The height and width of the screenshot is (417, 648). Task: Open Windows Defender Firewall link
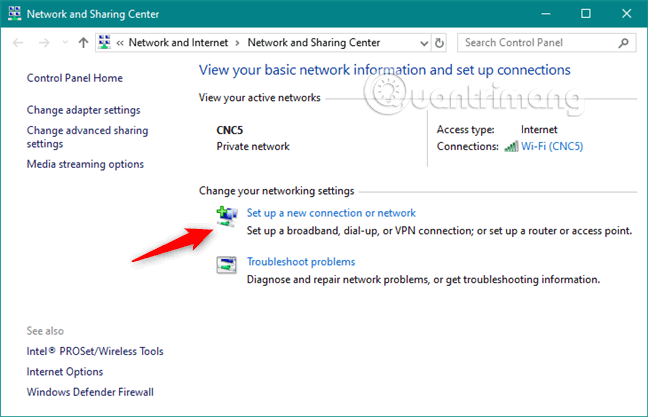point(90,392)
